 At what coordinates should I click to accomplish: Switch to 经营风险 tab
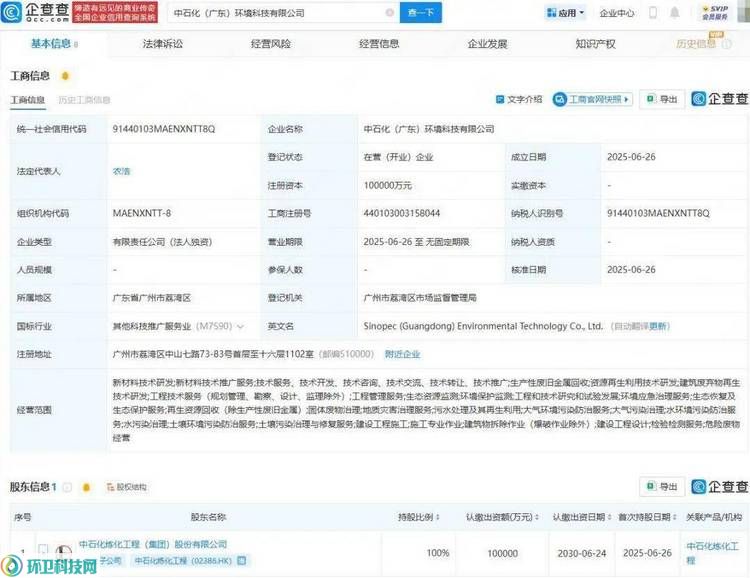click(x=271, y=44)
